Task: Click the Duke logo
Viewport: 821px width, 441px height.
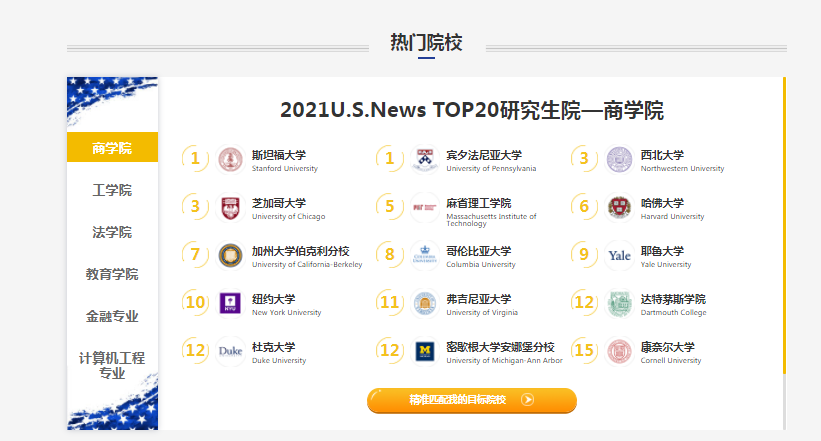Action: click(x=230, y=351)
